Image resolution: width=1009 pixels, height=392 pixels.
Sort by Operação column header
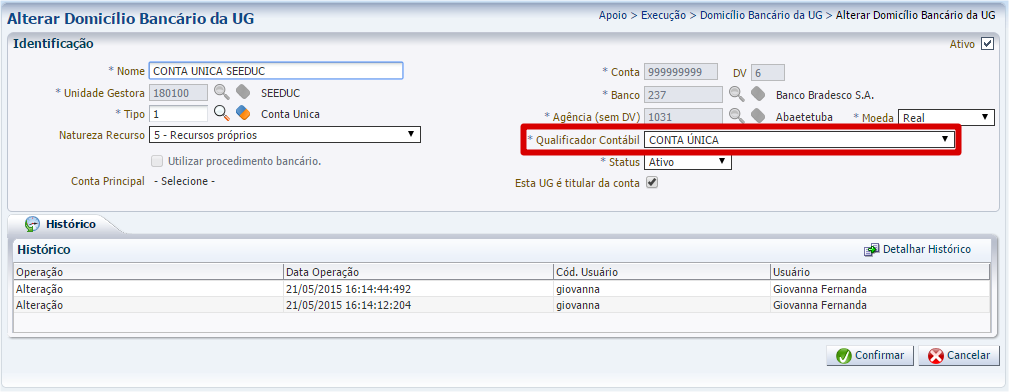(148, 272)
